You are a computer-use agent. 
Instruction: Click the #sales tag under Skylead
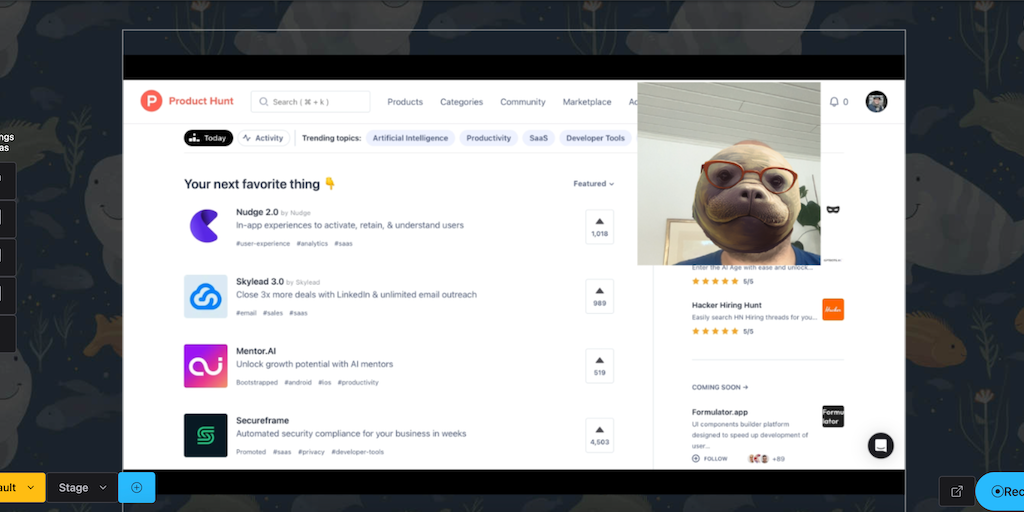(273, 313)
